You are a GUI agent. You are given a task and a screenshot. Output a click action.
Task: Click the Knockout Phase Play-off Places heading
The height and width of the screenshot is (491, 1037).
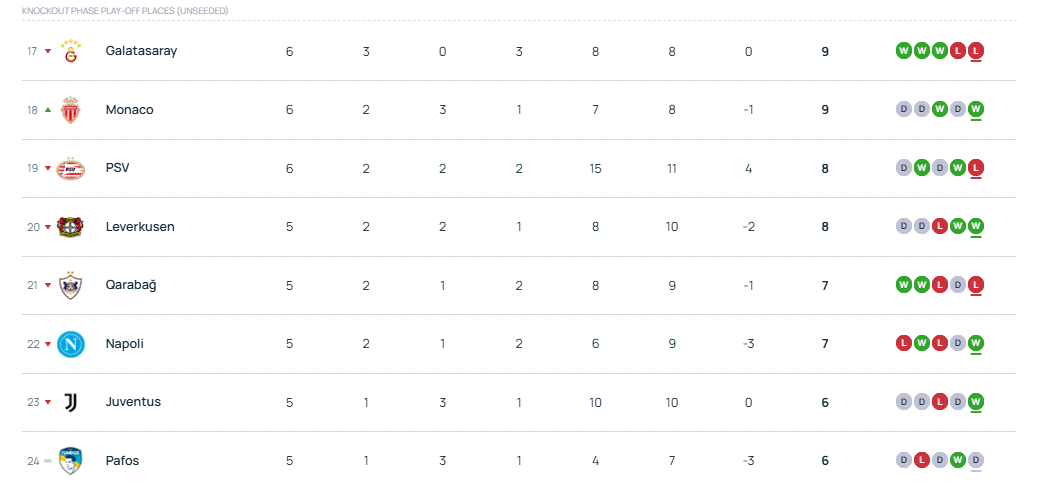[x=125, y=11]
